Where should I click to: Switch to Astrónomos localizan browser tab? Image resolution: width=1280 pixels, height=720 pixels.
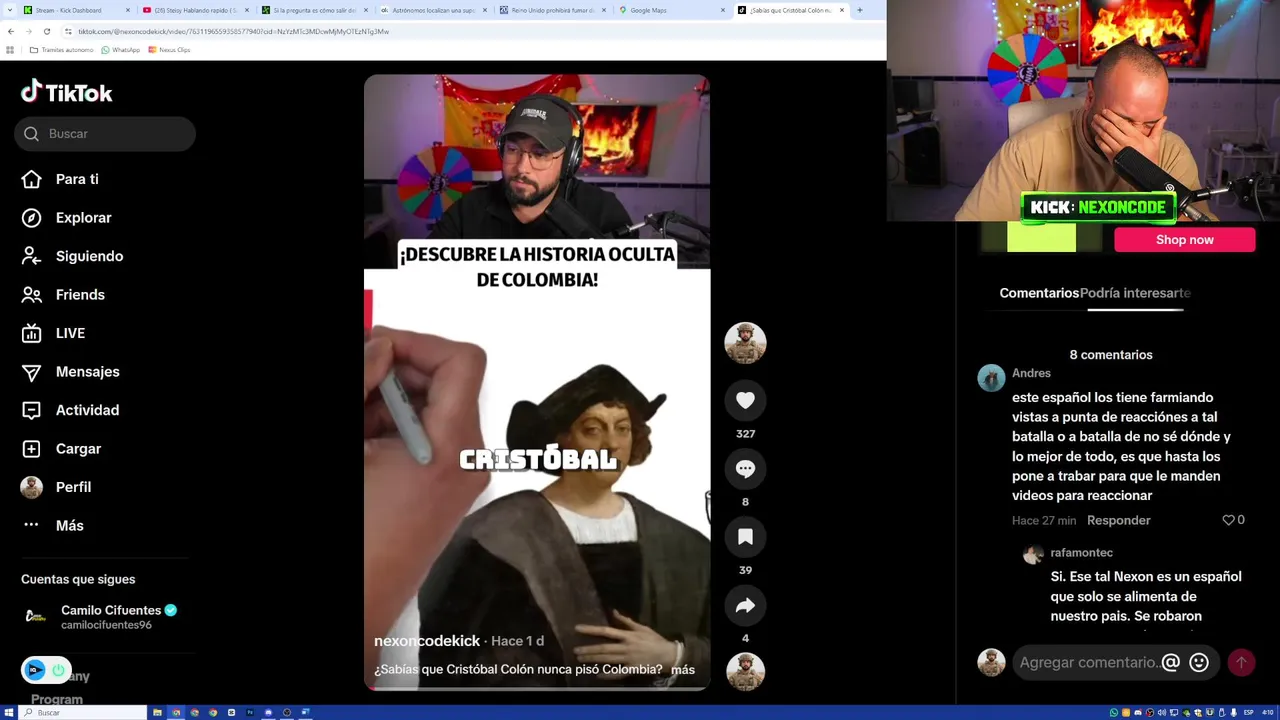coord(433,10)
